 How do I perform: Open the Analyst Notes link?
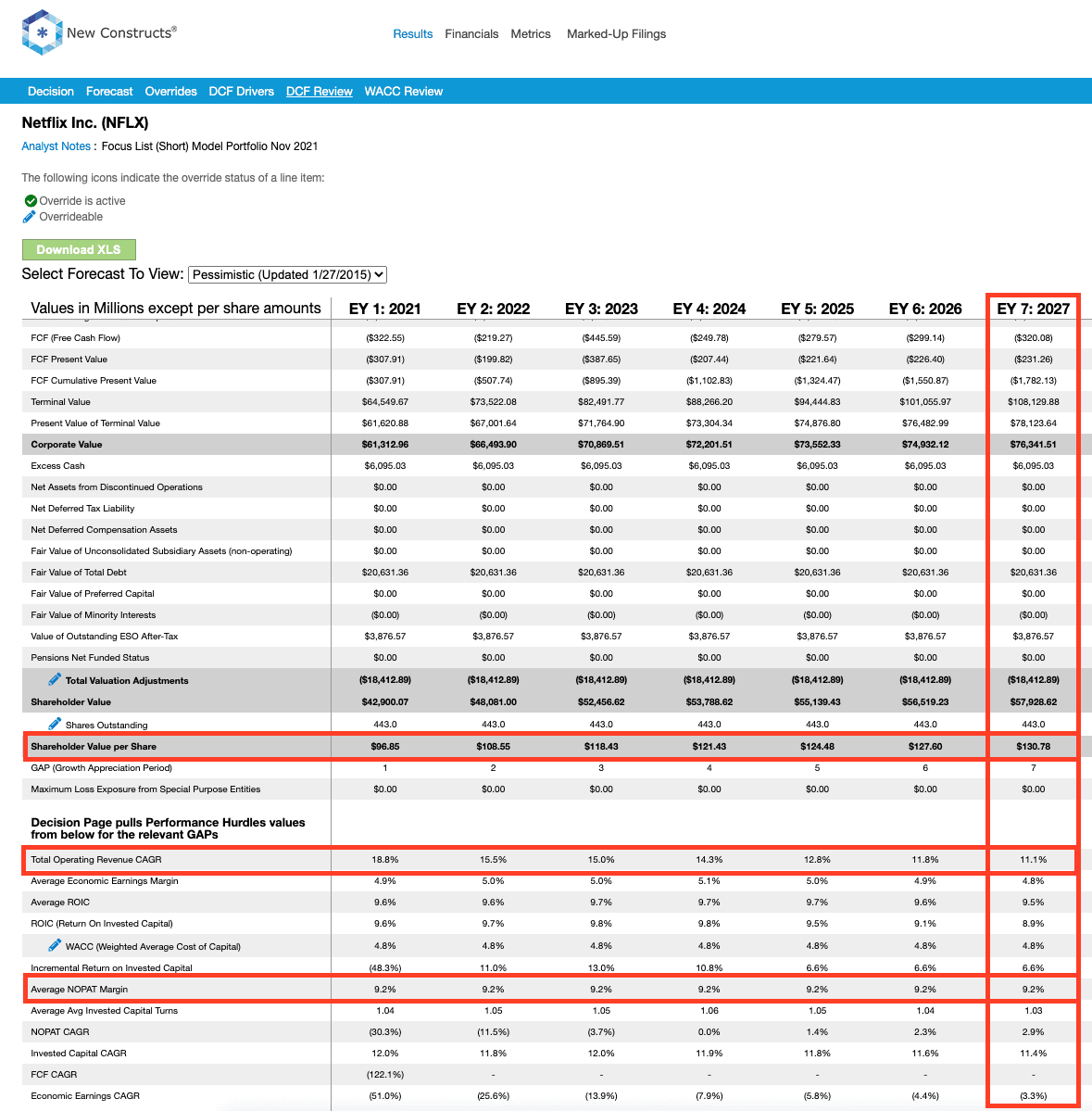coord(56,146)
